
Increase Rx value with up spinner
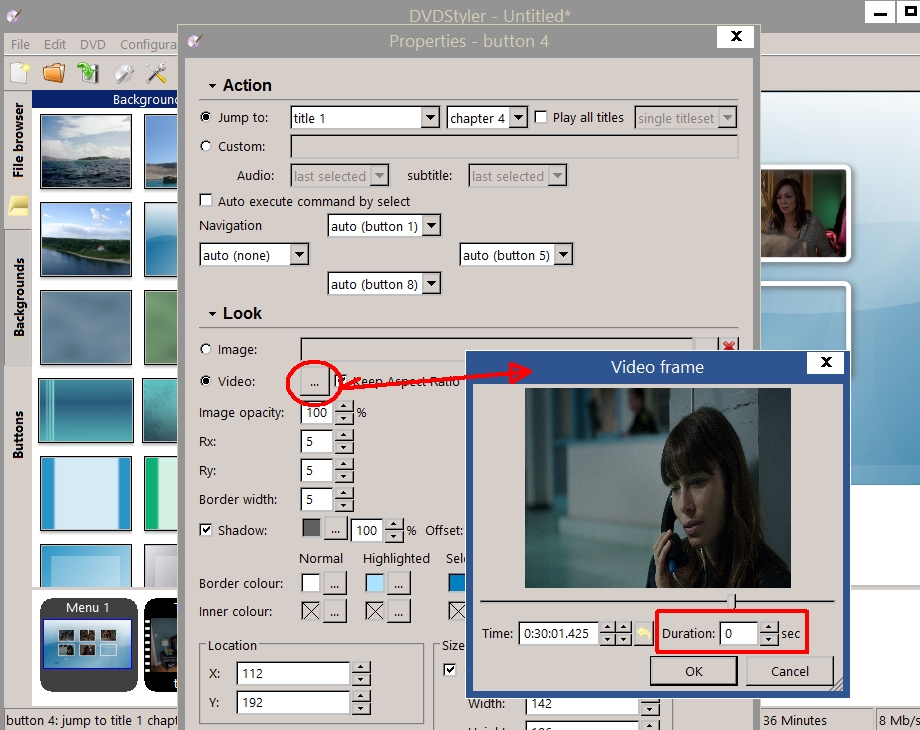tap(344, 435)
